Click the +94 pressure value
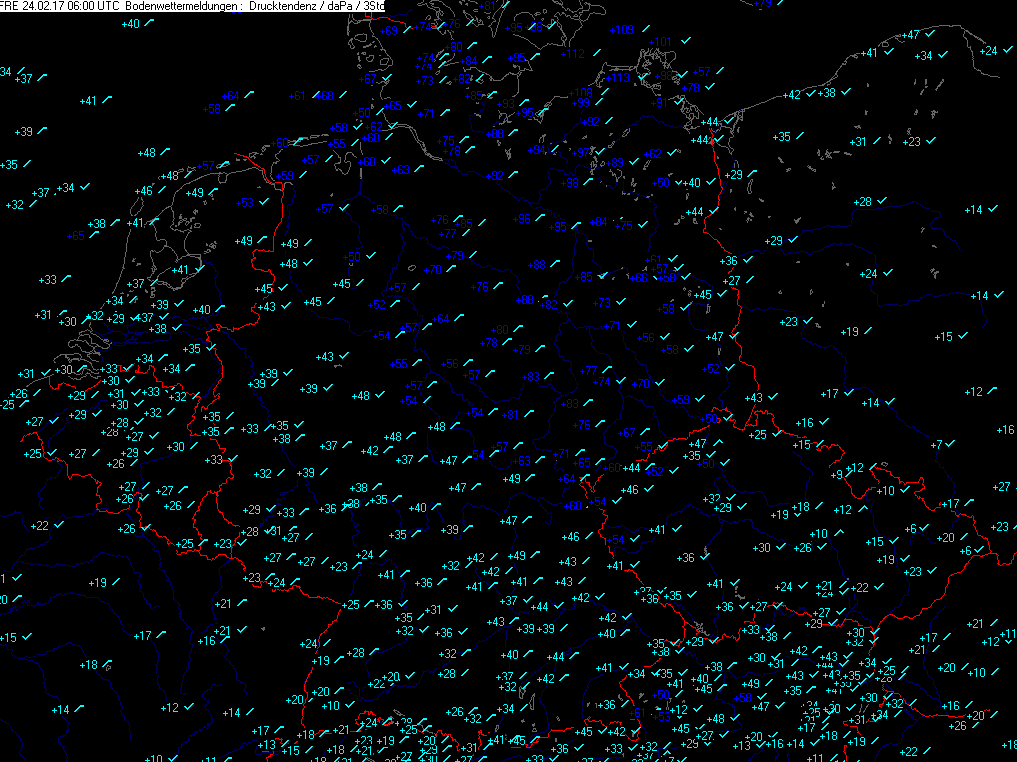This screenshot has width=1017, height=762. click(538, 150)
